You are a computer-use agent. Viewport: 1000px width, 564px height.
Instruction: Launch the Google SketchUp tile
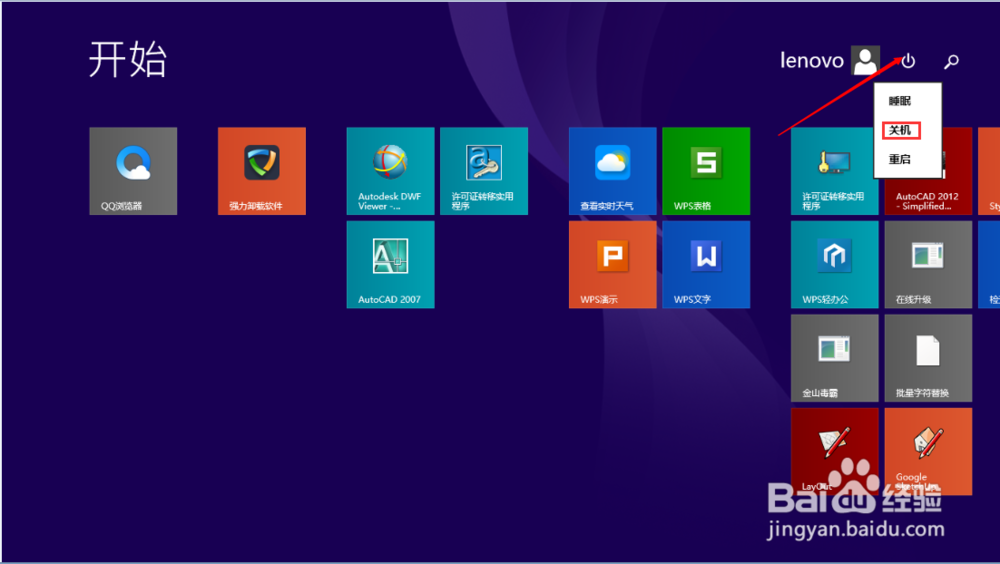[928, 452]
